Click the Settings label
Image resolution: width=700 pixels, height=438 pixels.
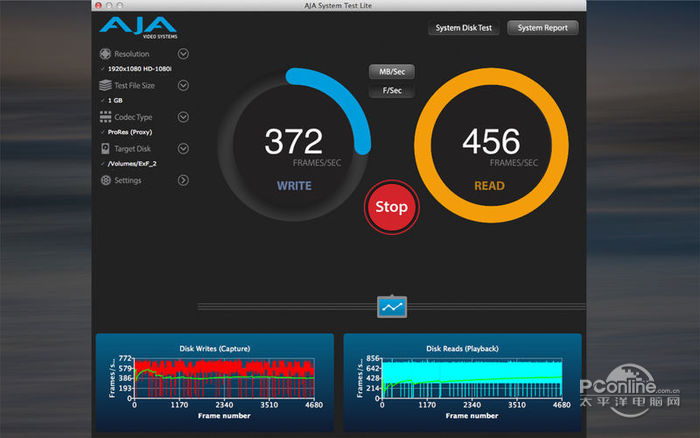coord(128,180)
